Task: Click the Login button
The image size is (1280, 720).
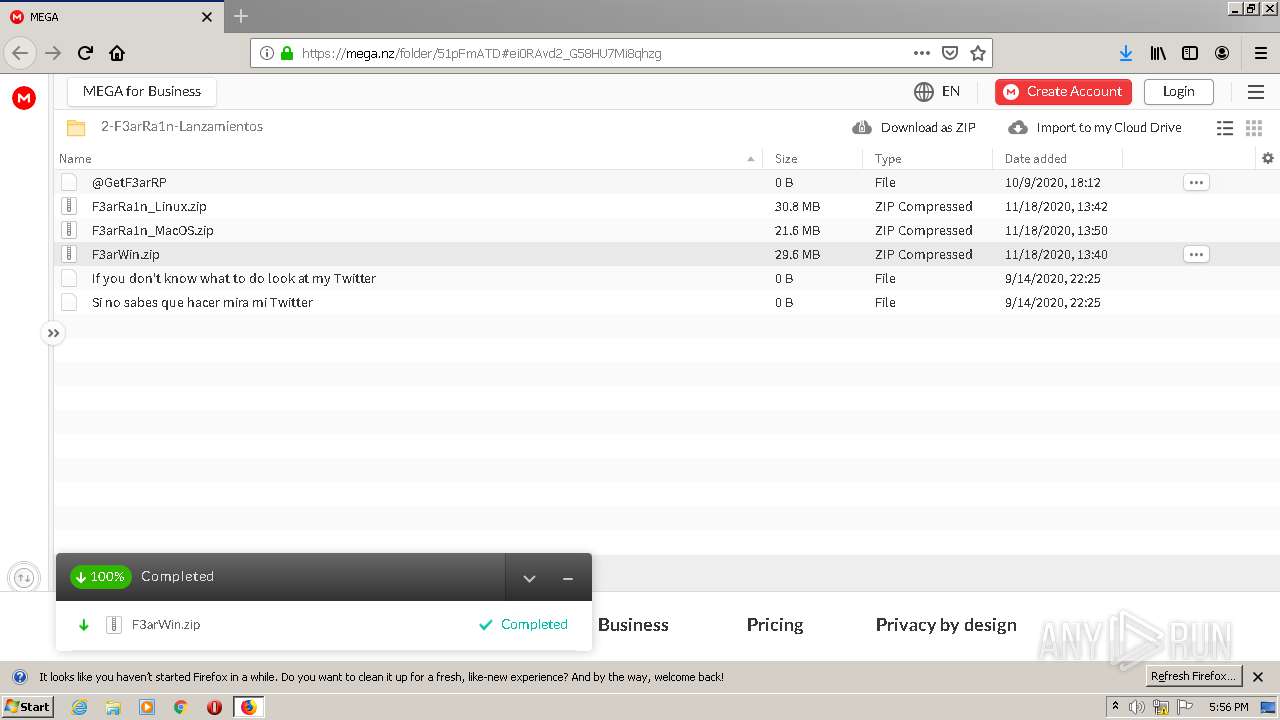Action: point(1178,91)
